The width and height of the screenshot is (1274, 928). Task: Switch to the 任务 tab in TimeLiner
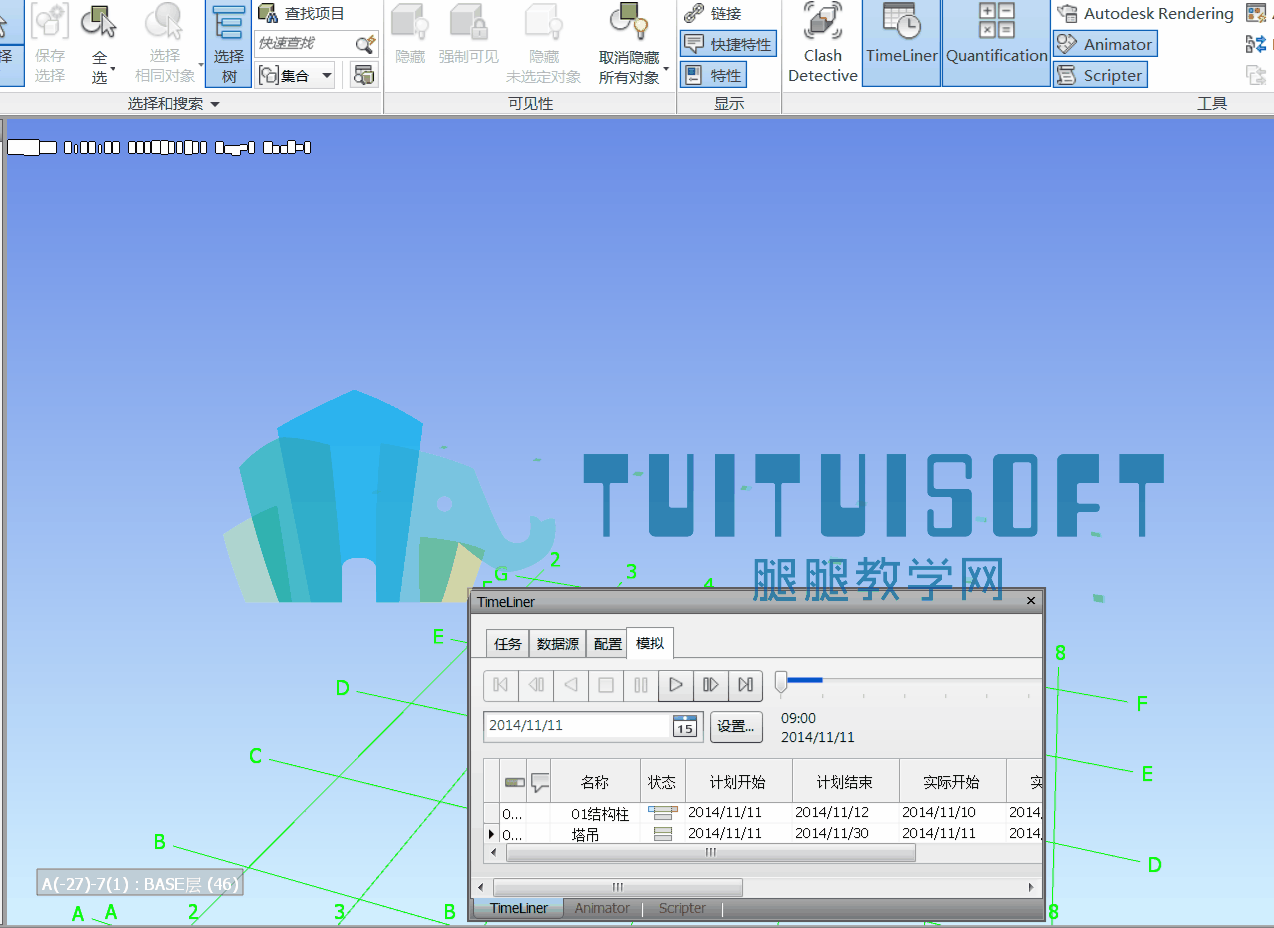508,644
